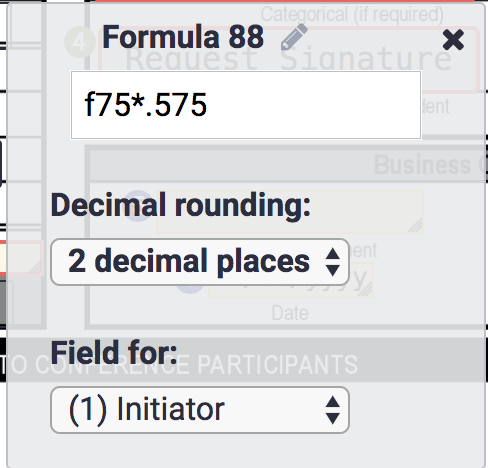Click the blue circle badge beside the yellow text area

[138, 206]
